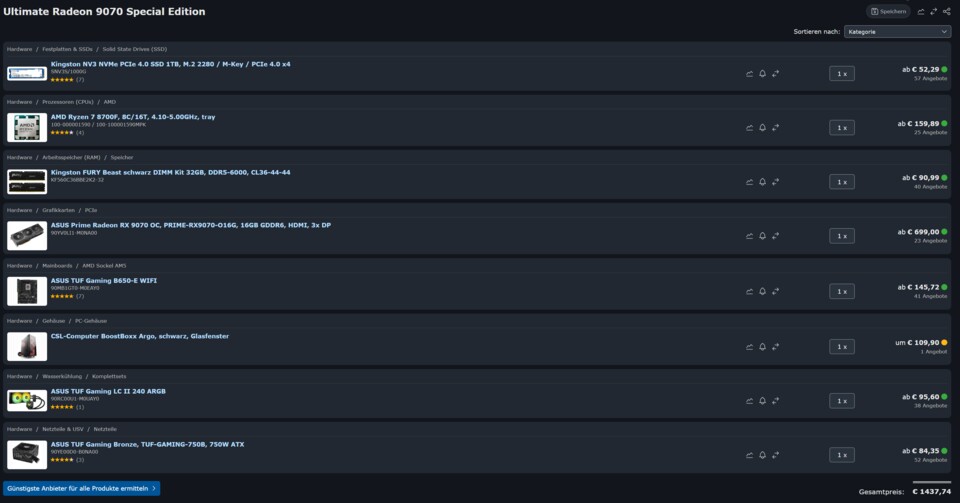Click the Wasserkühlung breadcrumb link
This screenshot has width=960, height=503.
[x=64, y=375]
